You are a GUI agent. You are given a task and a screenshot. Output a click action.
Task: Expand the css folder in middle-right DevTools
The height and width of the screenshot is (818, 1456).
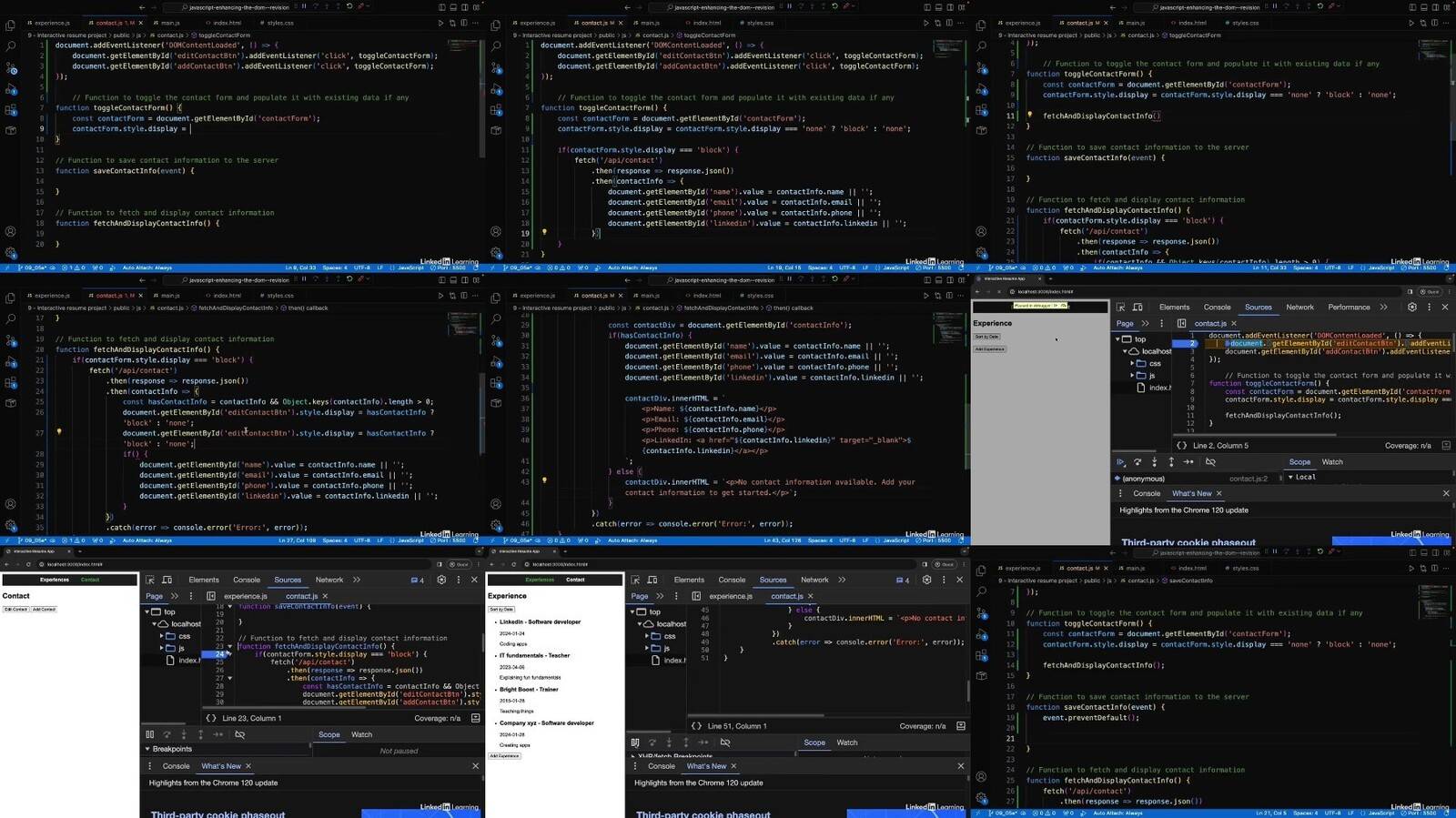click(x=1133, y=363)
